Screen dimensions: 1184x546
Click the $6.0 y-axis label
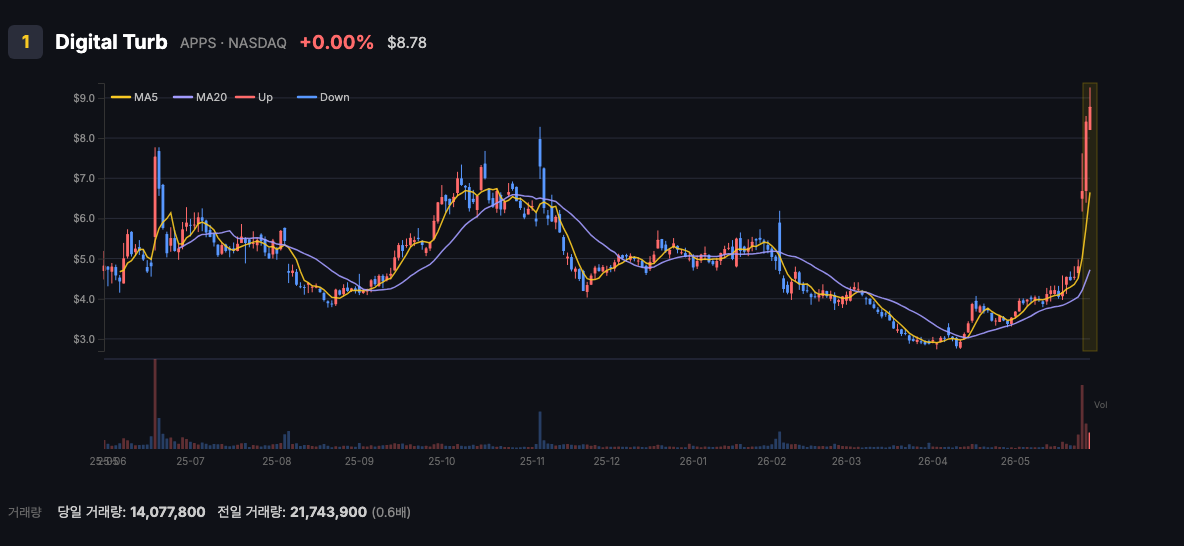(83, 218)
